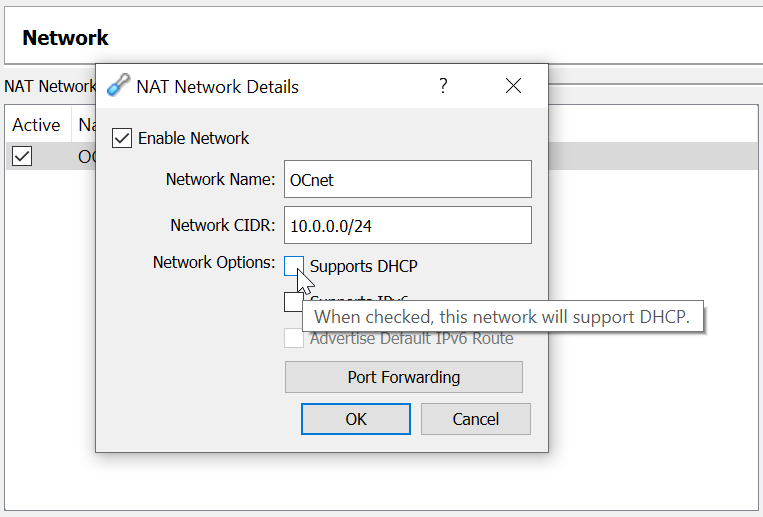This screenshot has width=763, height=517.
Task: Close the NAT Network Details dialog
Action: 513,86
